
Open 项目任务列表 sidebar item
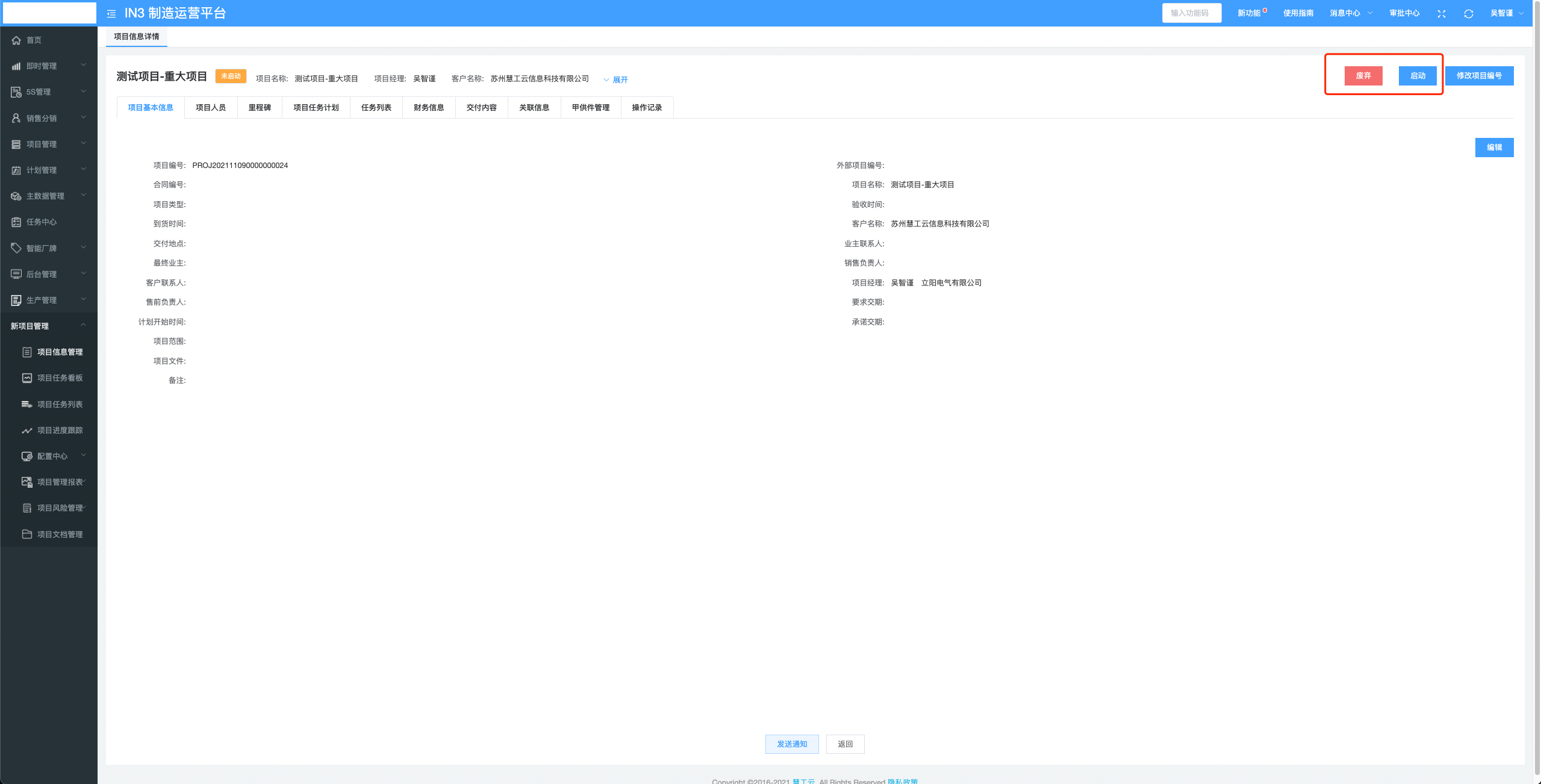click(60, 405)
